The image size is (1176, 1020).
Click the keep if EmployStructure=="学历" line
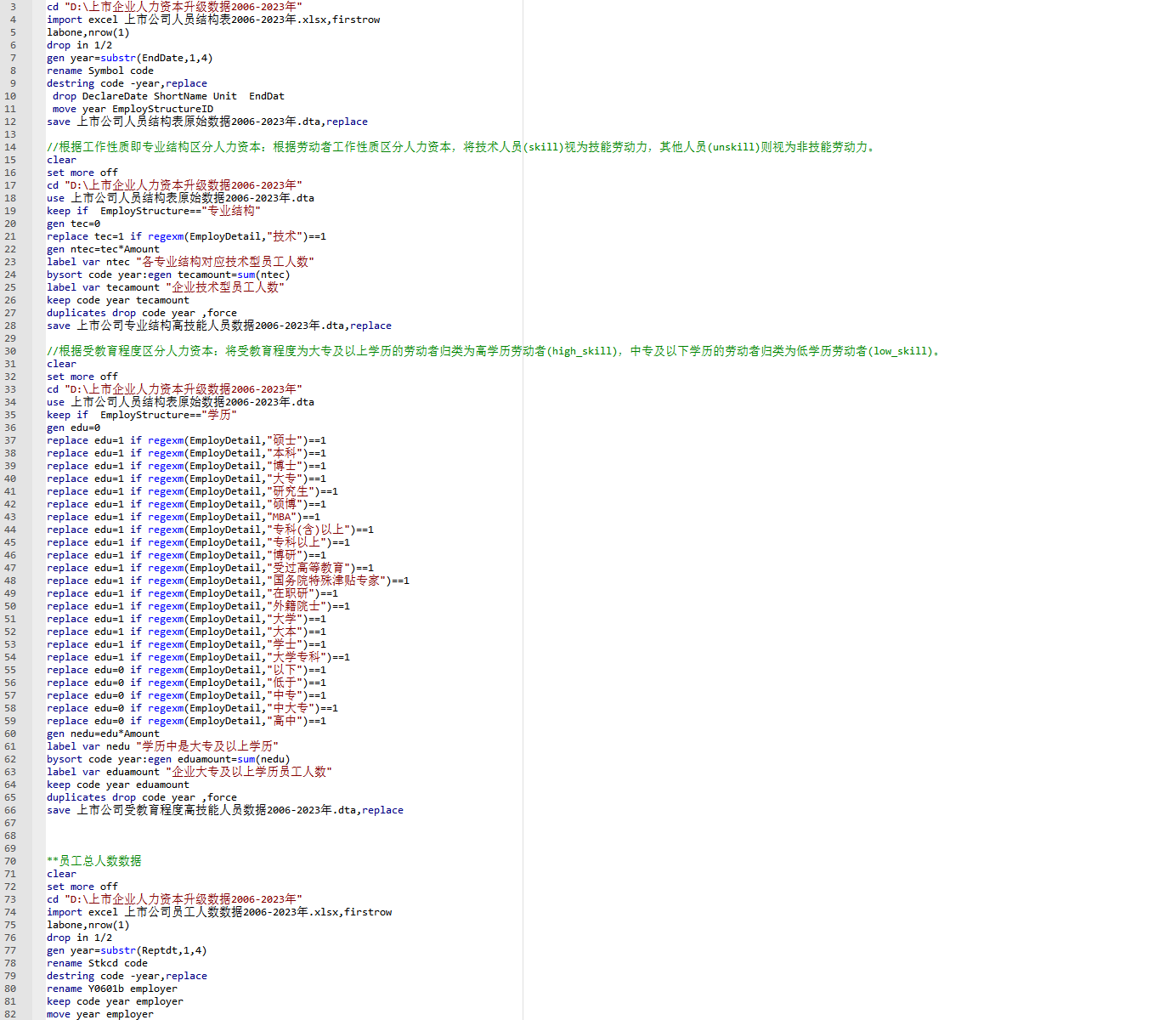[x=142, y=415]
